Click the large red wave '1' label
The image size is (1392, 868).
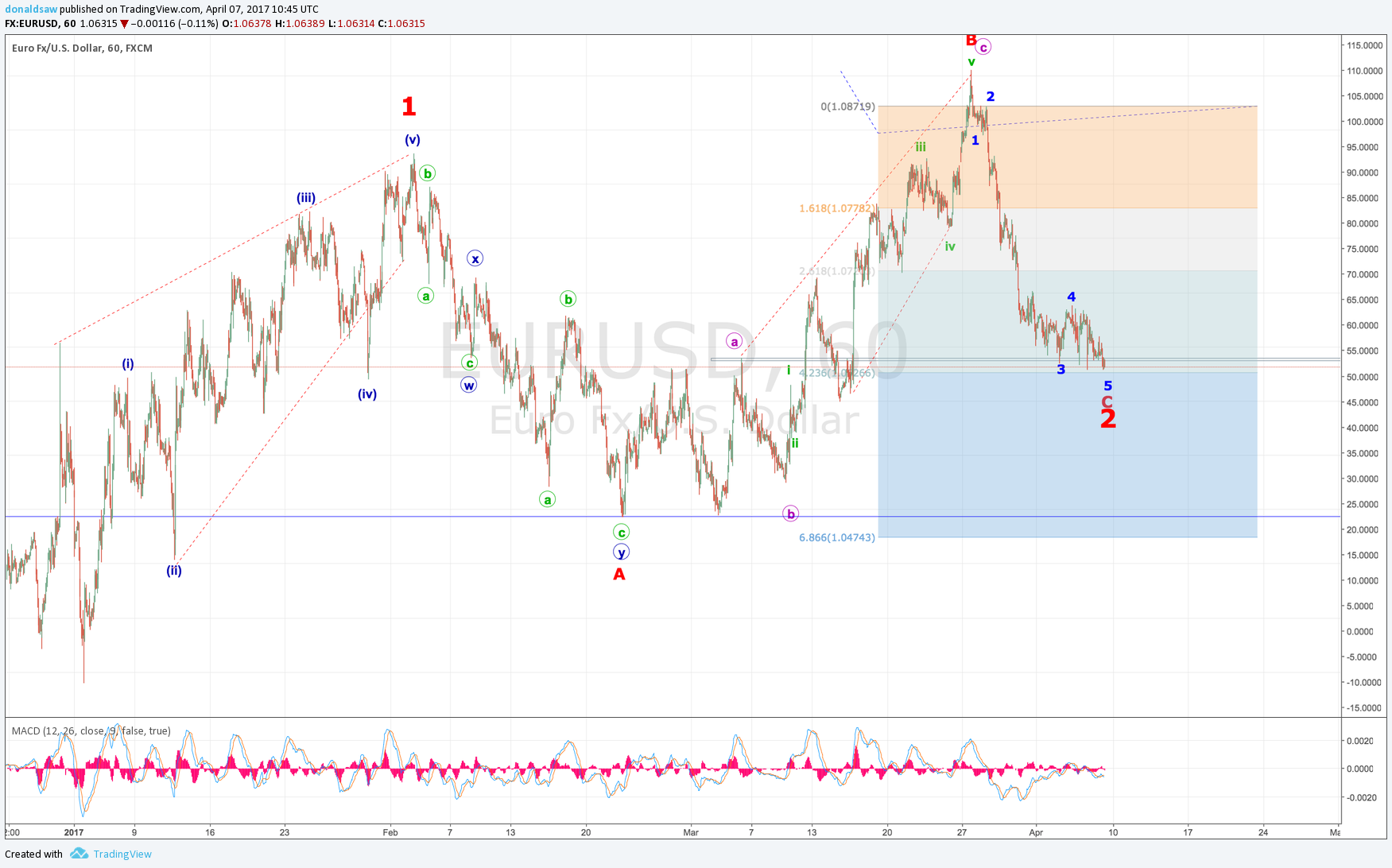pyautogui.click(x=409, y=106)
